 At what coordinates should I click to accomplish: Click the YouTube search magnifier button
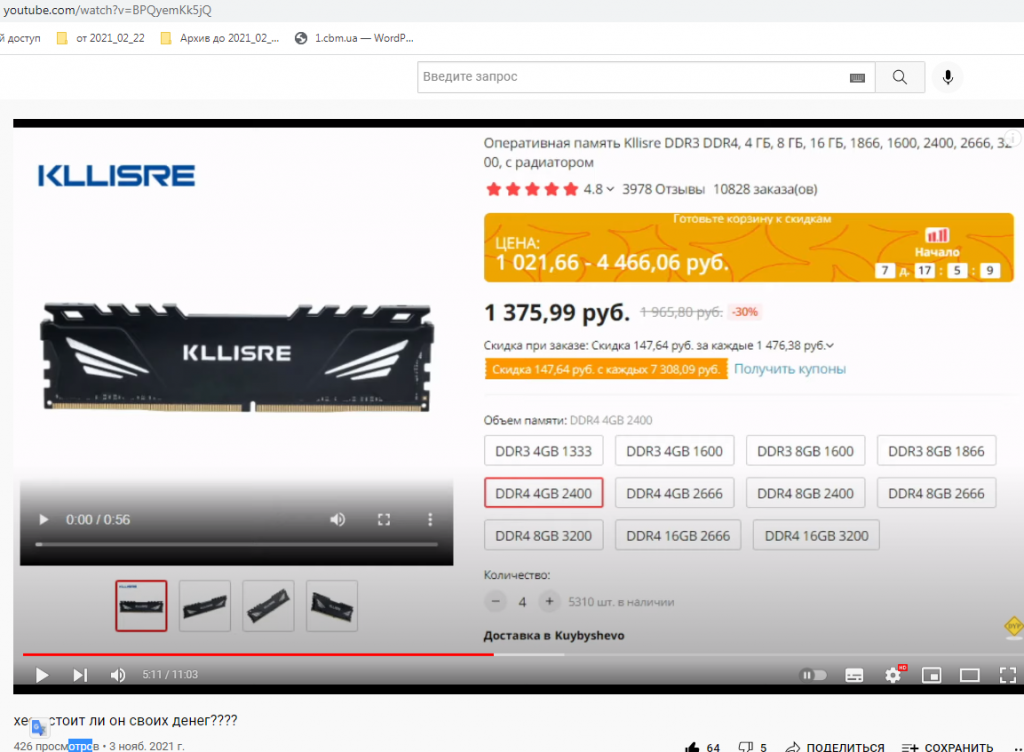(899, 77)
